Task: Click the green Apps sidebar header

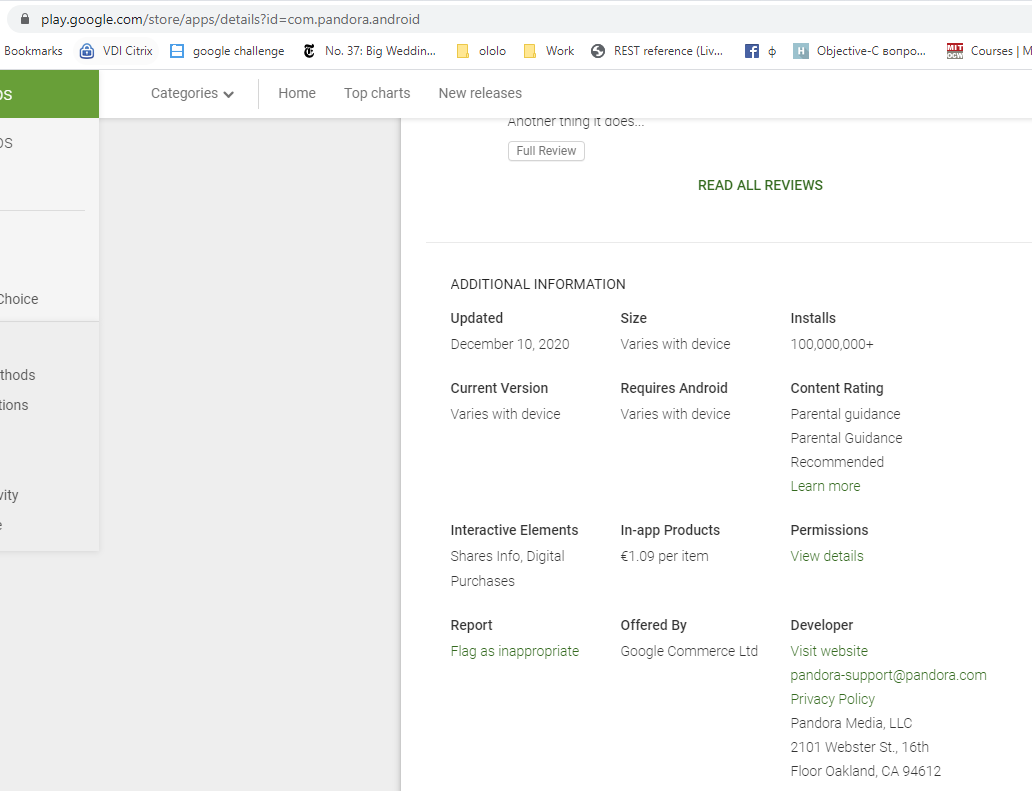Action: [49, 94]
